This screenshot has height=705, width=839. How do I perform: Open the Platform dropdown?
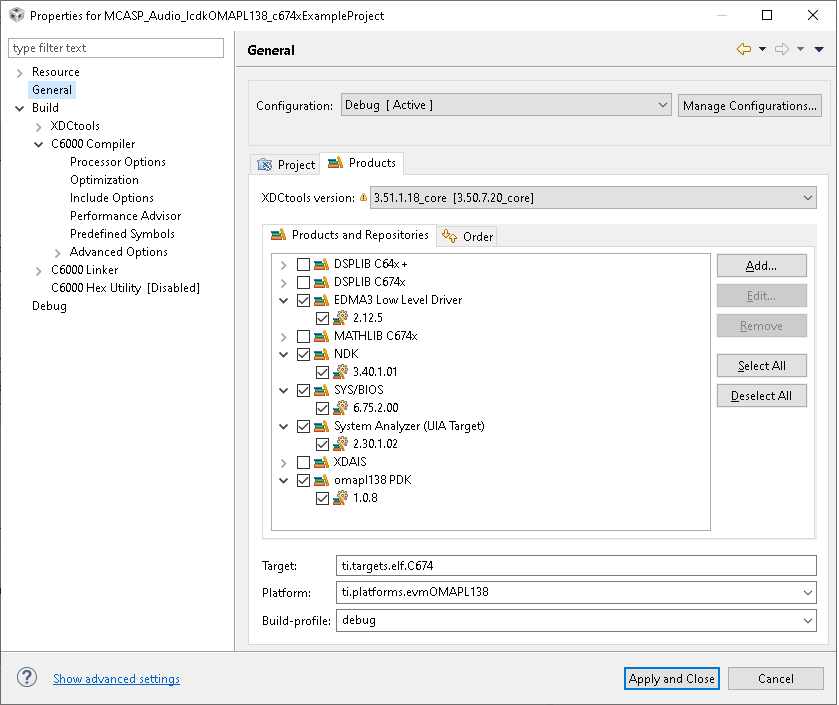576,592
